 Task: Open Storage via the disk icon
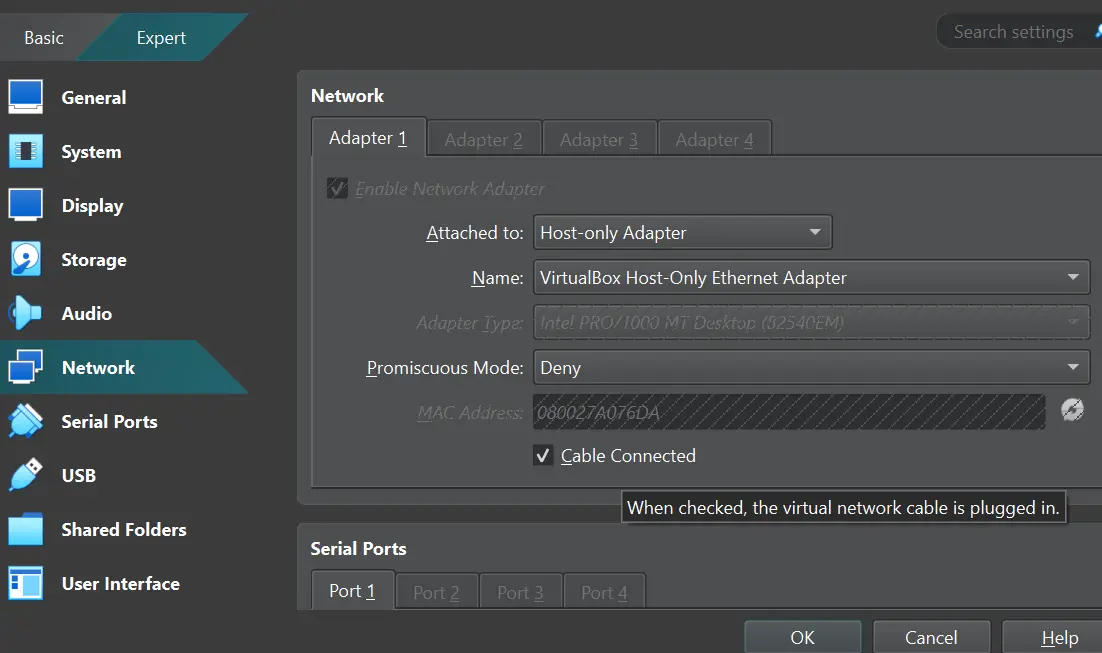pos(26,259)
